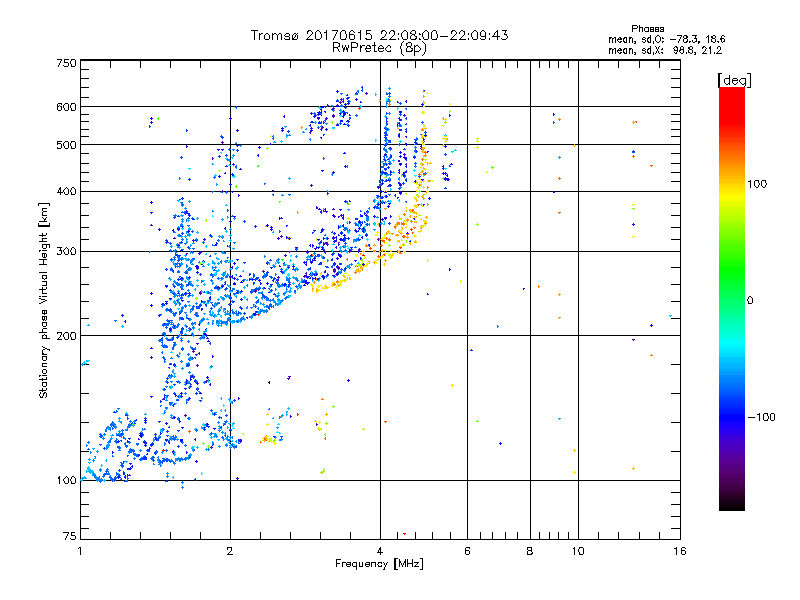Click the '75' tick at y-axis bottom
Image resolution: width=800 pixels, height=600 pixels.
tap(69, 537)
